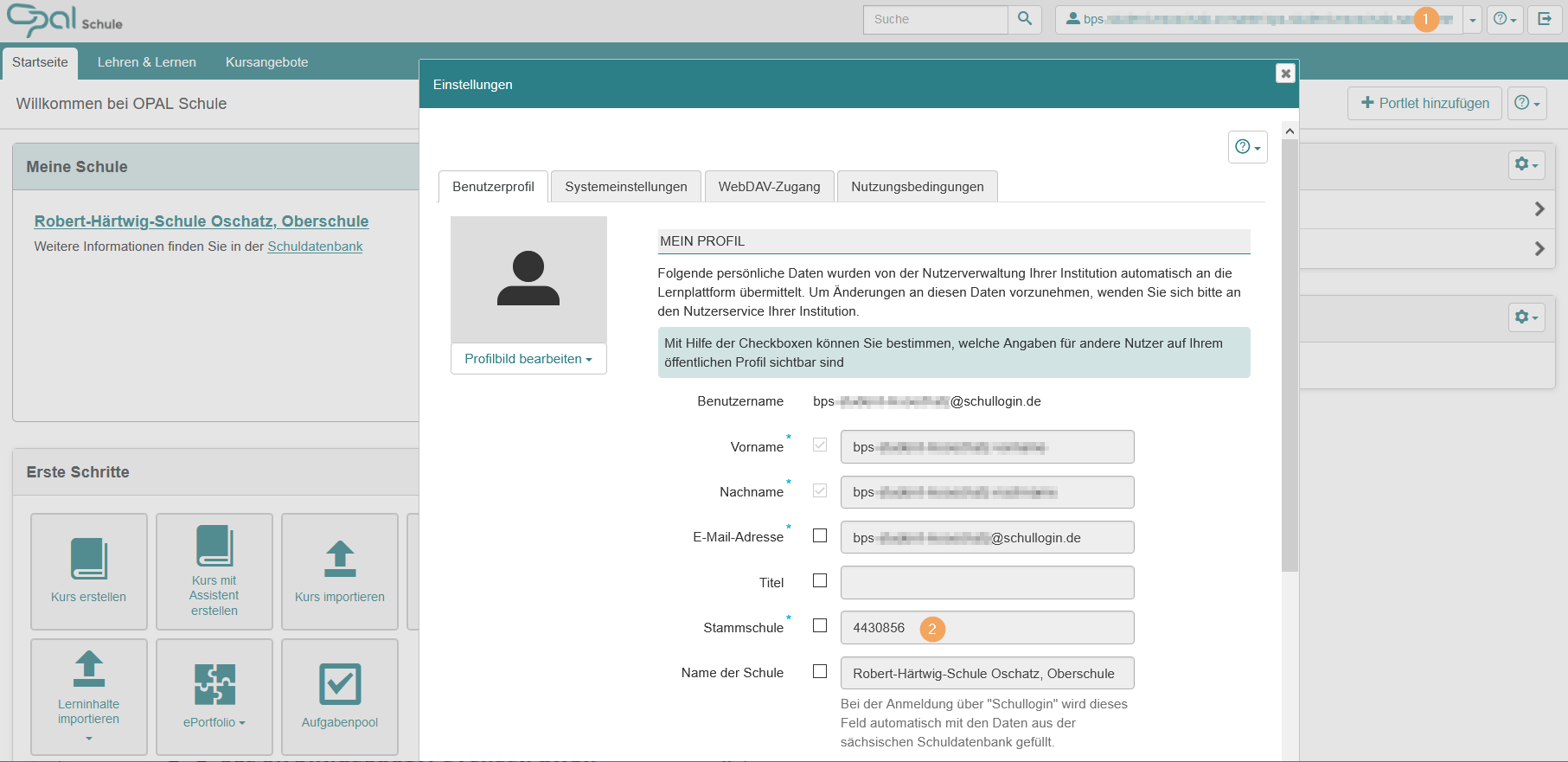Open the Profilbild bearbeiten dropdown
This screenshot has width=1568, height=762.
(528, 359)
